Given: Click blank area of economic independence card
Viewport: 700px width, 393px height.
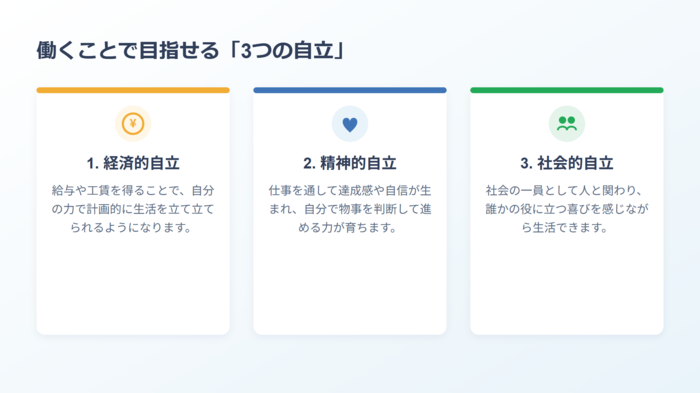Looking at the screenshot, I should [x=133, y=286].
